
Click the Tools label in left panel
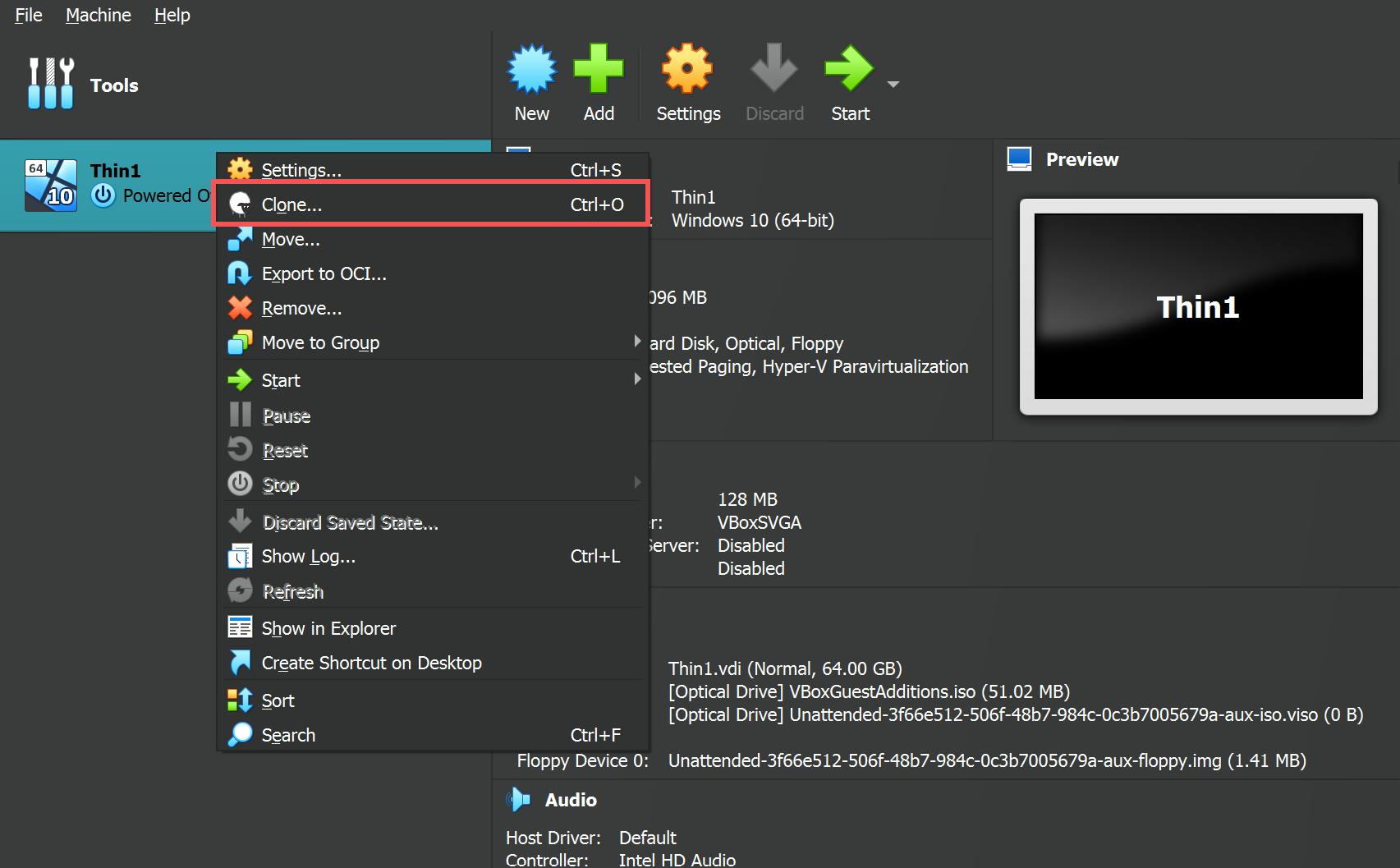pyautogui.click(x=114, y=85)
